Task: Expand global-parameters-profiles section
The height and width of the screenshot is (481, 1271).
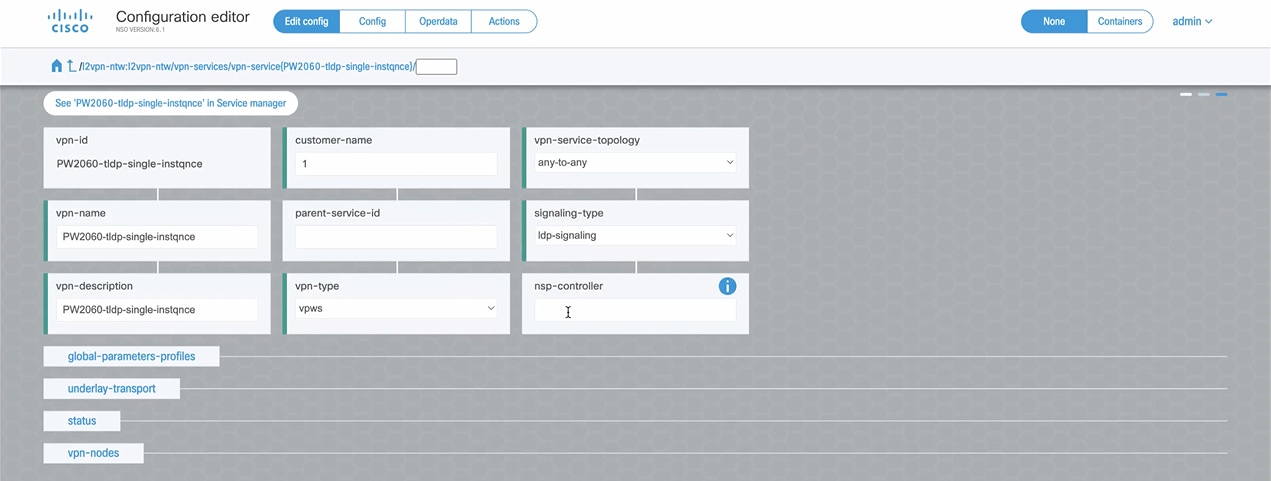Action: tap(131, 356)
